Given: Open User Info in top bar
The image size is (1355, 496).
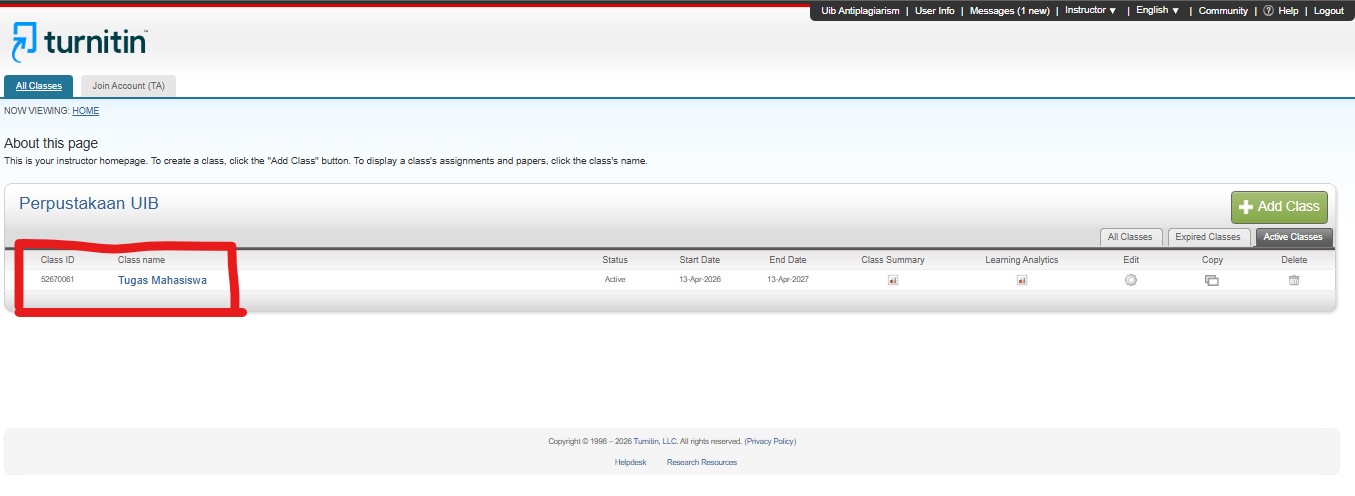Looking at the screenshot, I should pos(934,11).
